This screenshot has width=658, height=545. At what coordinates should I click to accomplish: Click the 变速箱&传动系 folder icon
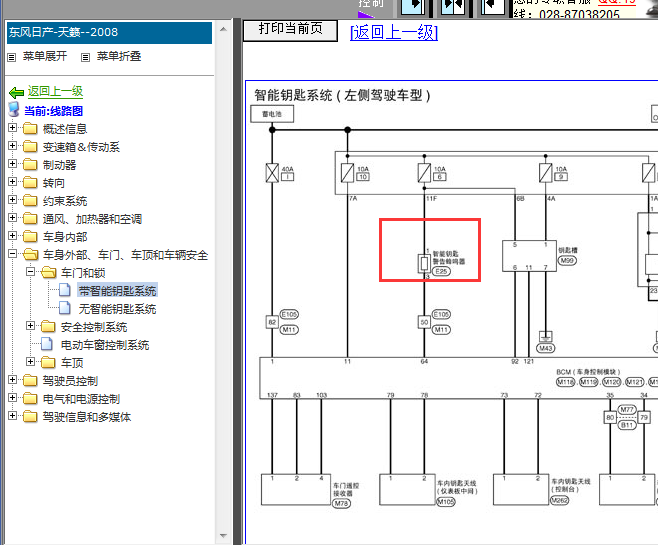click(x=30, y=146)
